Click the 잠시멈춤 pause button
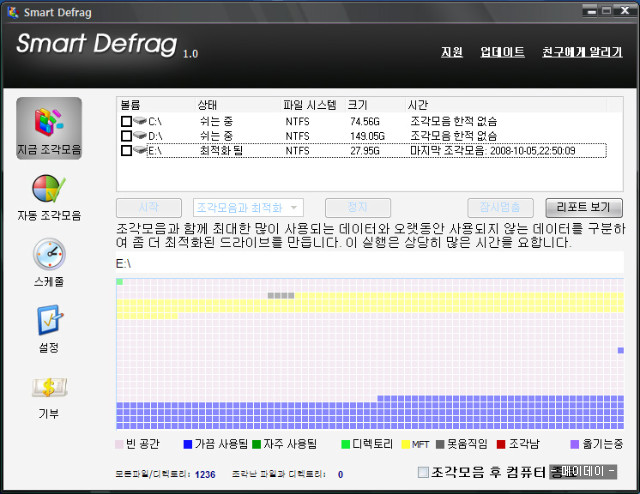This screenshot has width=640, height=494. click(x=500, y=208)
